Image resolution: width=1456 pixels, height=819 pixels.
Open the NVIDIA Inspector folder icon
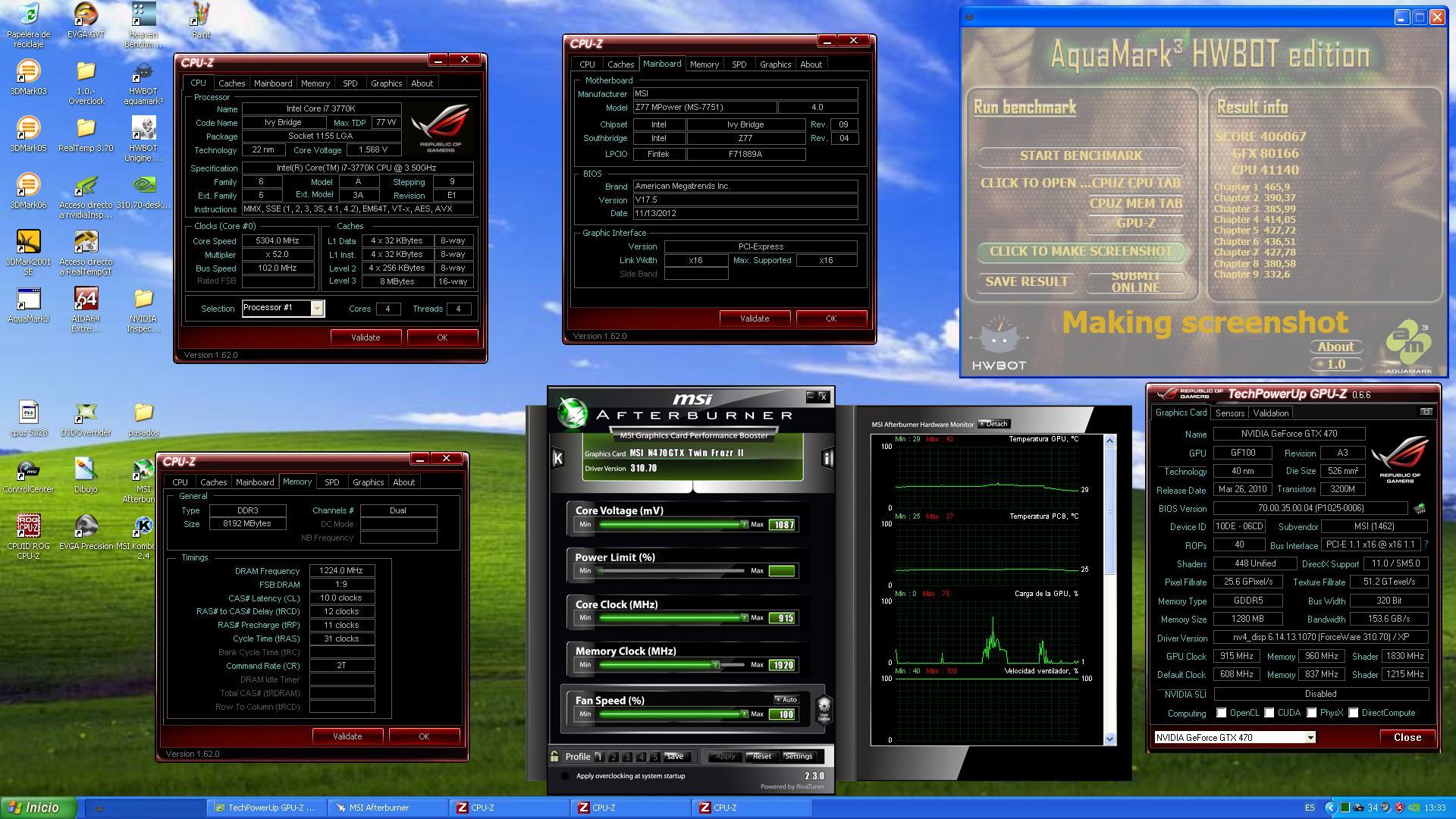coord(143,309)
